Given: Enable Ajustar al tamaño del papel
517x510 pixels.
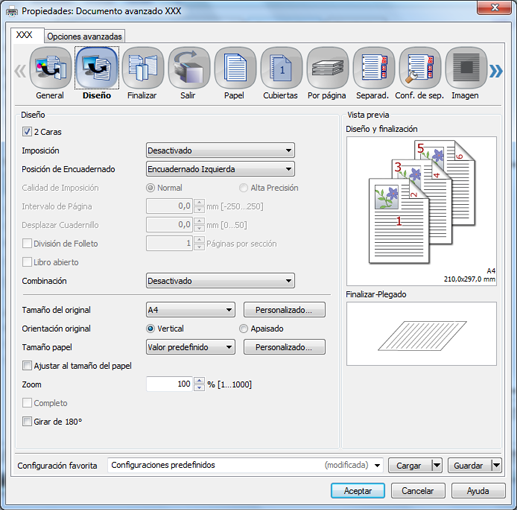Looking at the screenshot, I should tap(27, 366).
